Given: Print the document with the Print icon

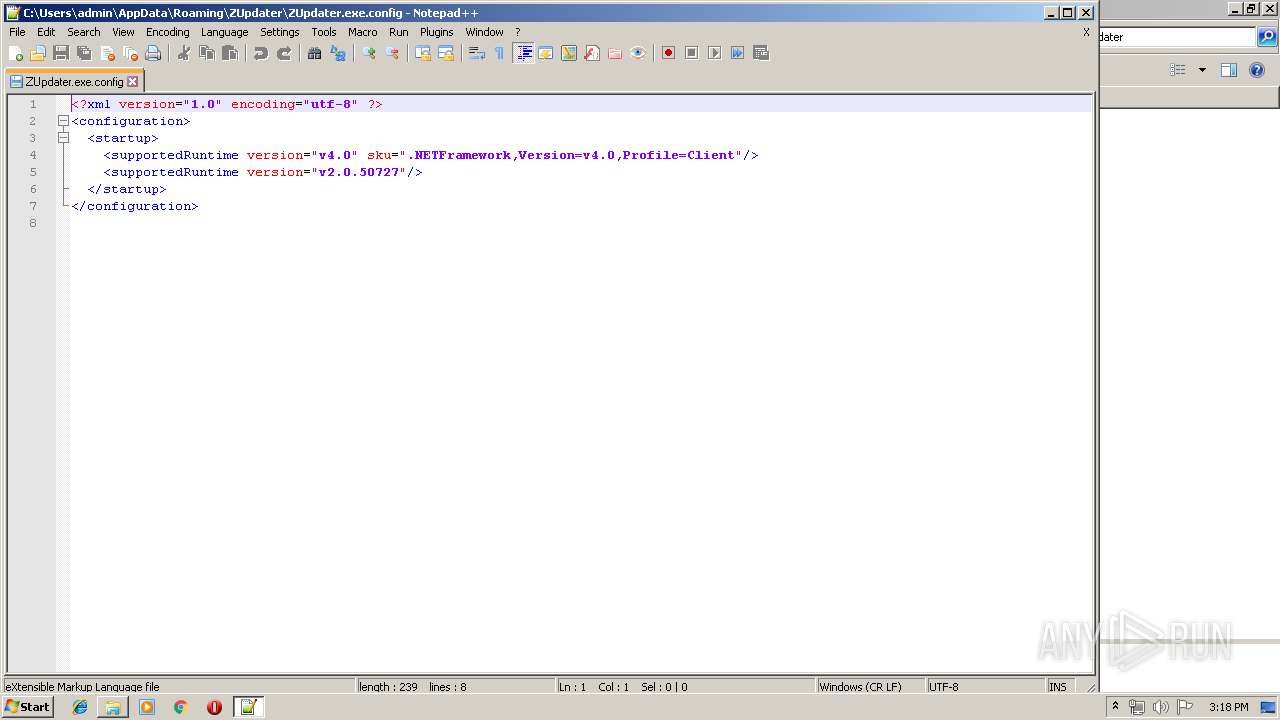Looking at the screenshot, I should pyautogui.click(x=153, y=53).
